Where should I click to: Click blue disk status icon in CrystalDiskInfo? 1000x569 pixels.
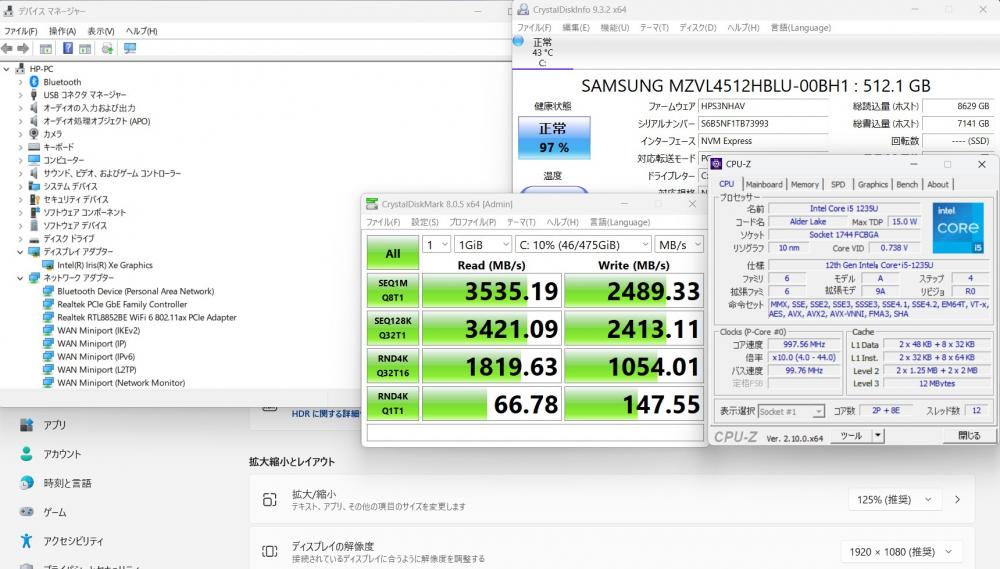518,41
